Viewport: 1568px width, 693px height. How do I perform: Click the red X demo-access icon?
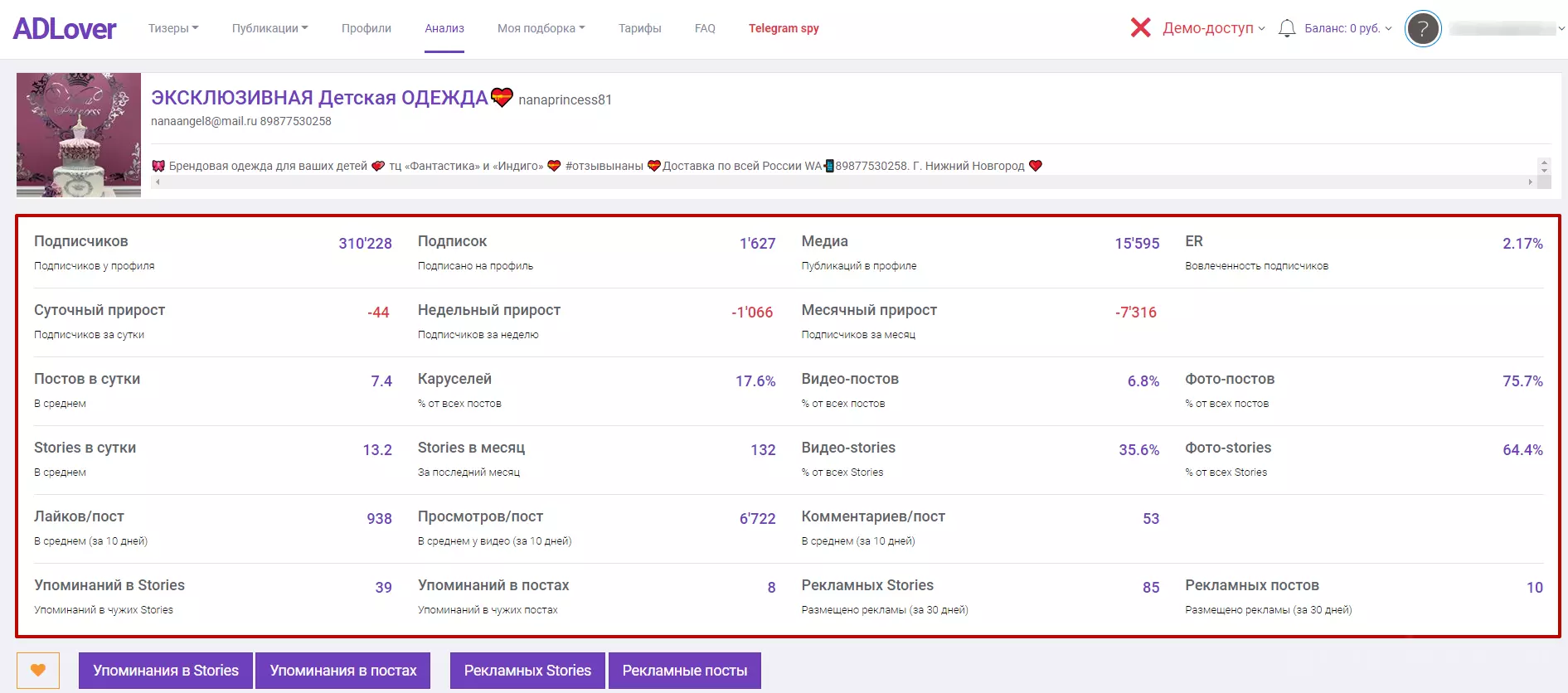click(x=1140, y=28)
